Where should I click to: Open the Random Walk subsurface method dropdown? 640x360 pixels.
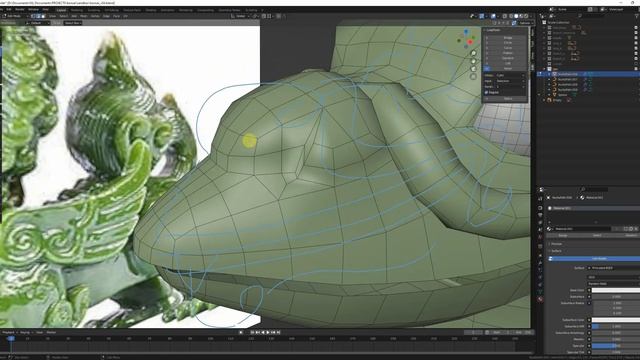(613, 284)
